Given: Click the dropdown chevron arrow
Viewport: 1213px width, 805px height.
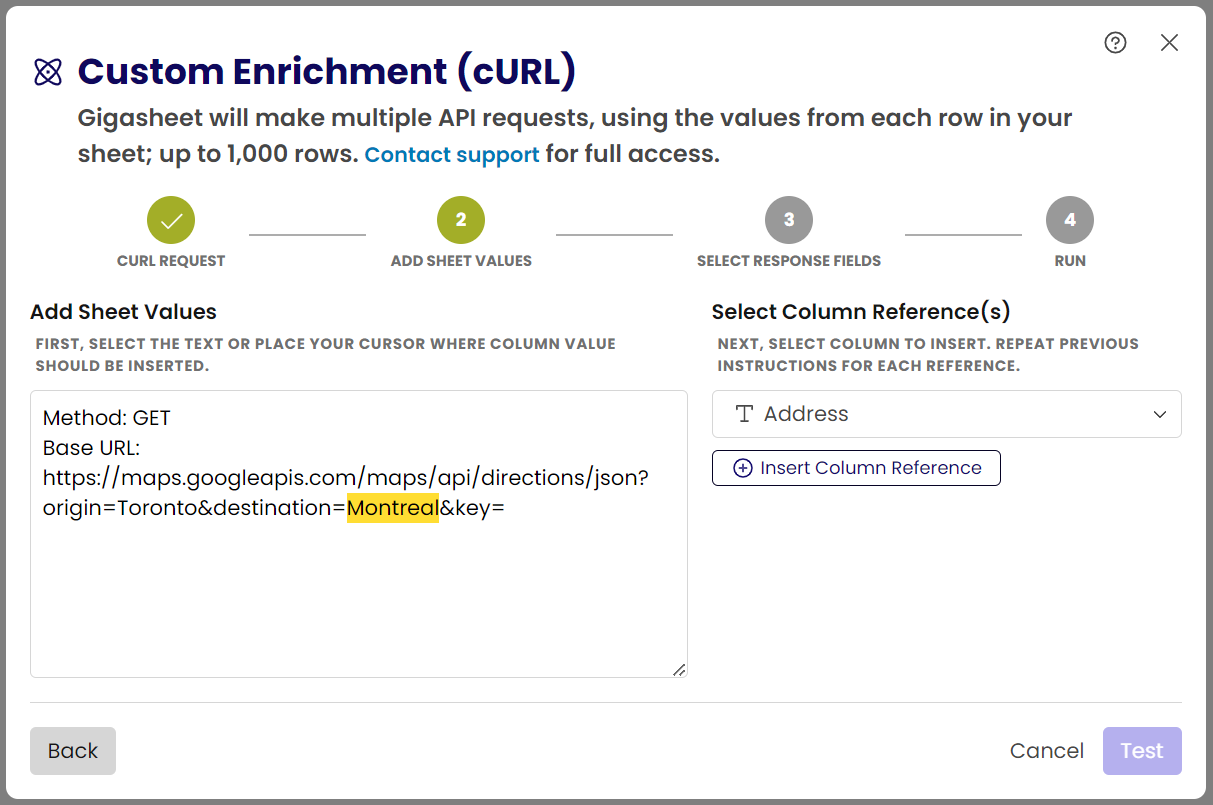Looking at the screenshot, I should click(x=1160, y=415).
